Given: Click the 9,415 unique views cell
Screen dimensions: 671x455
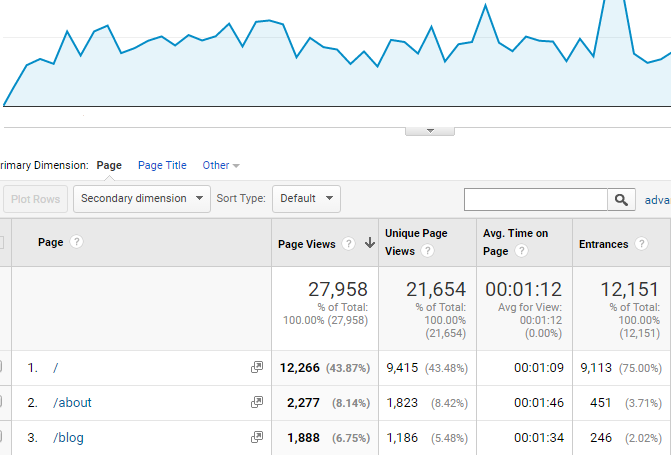Looking at the screenshot, I should (x=402, y=368).
